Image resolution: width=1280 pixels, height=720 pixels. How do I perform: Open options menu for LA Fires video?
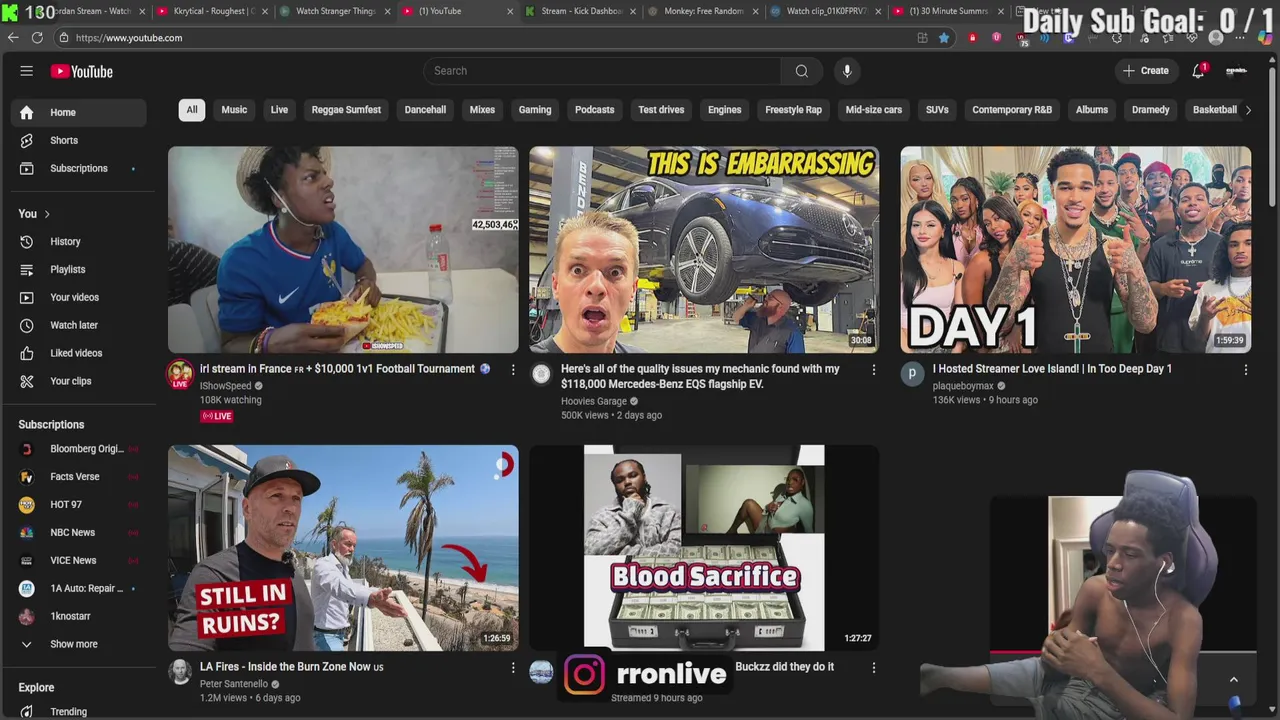[x=513, y=667]
